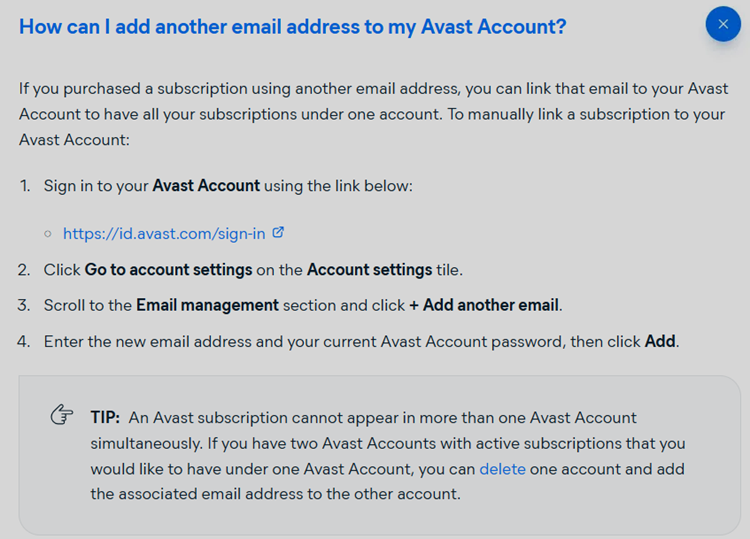750x539 pixels.
Task: Close the help article with the X button
Action: point(723,24)
